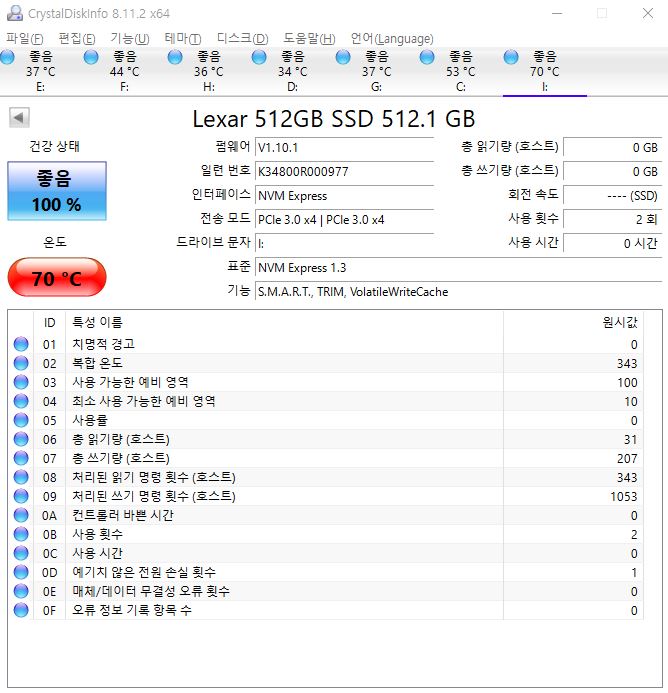Viewport: 668px width, 693px height.
Task: Open the 기능(U) menu
Action: [x=130, y=39]
